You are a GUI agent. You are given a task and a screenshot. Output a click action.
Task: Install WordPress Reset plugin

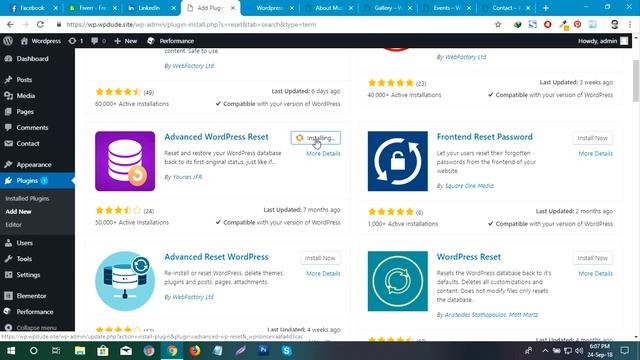pos(593,258)
